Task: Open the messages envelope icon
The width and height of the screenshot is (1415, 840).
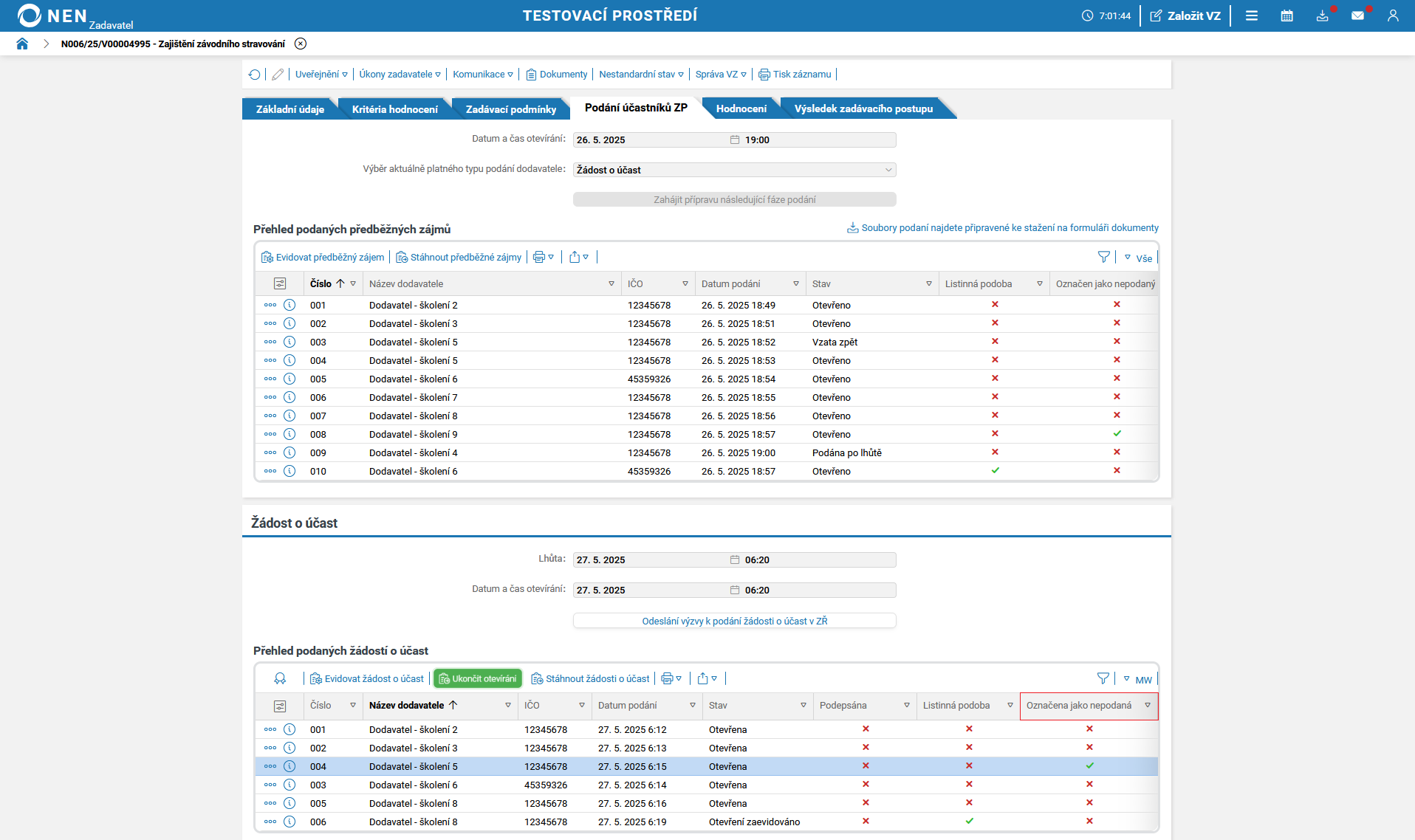Action: click(x=1357, y=16)
